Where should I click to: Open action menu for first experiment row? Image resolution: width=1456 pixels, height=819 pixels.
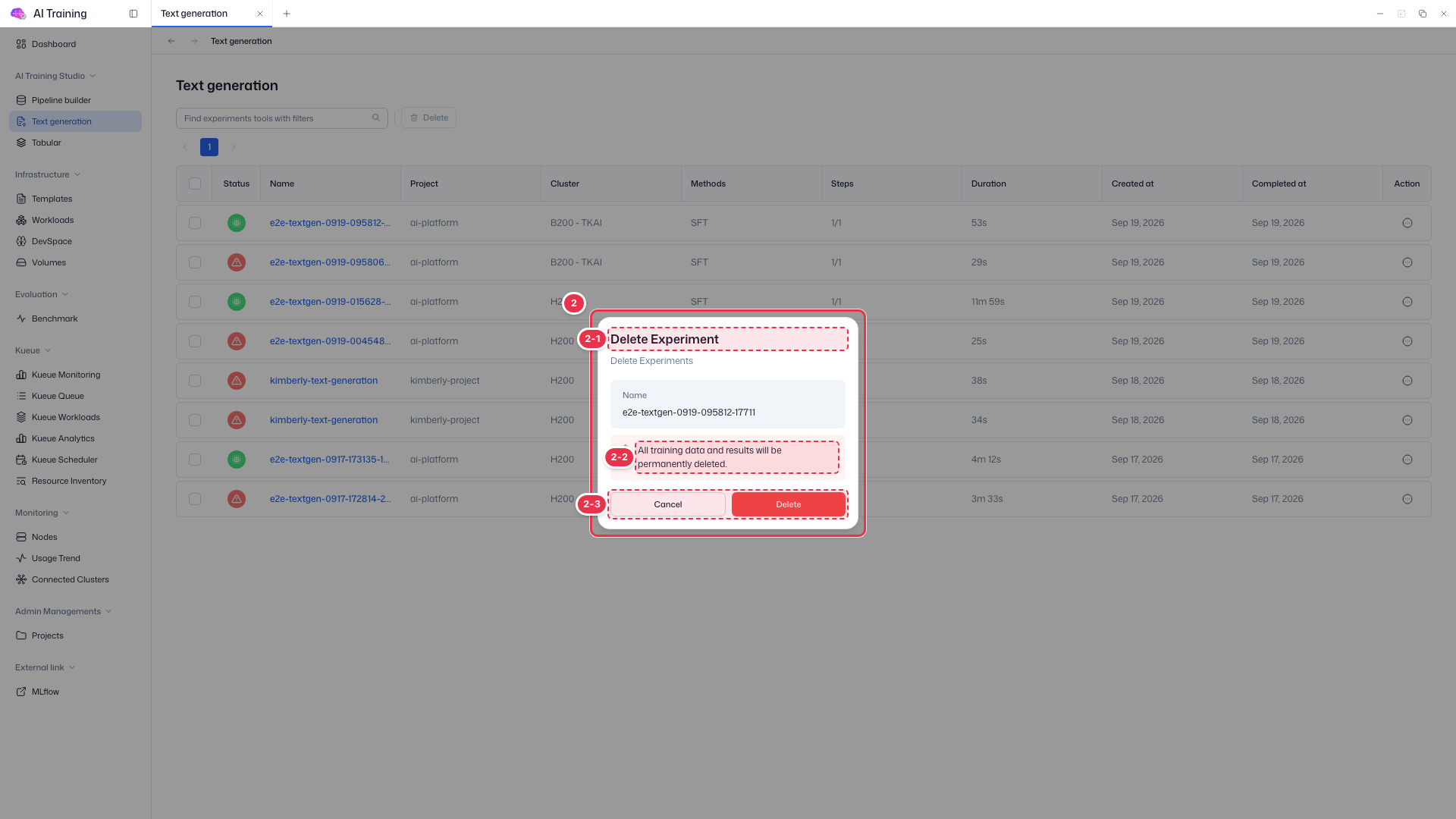click(1407, 223)
